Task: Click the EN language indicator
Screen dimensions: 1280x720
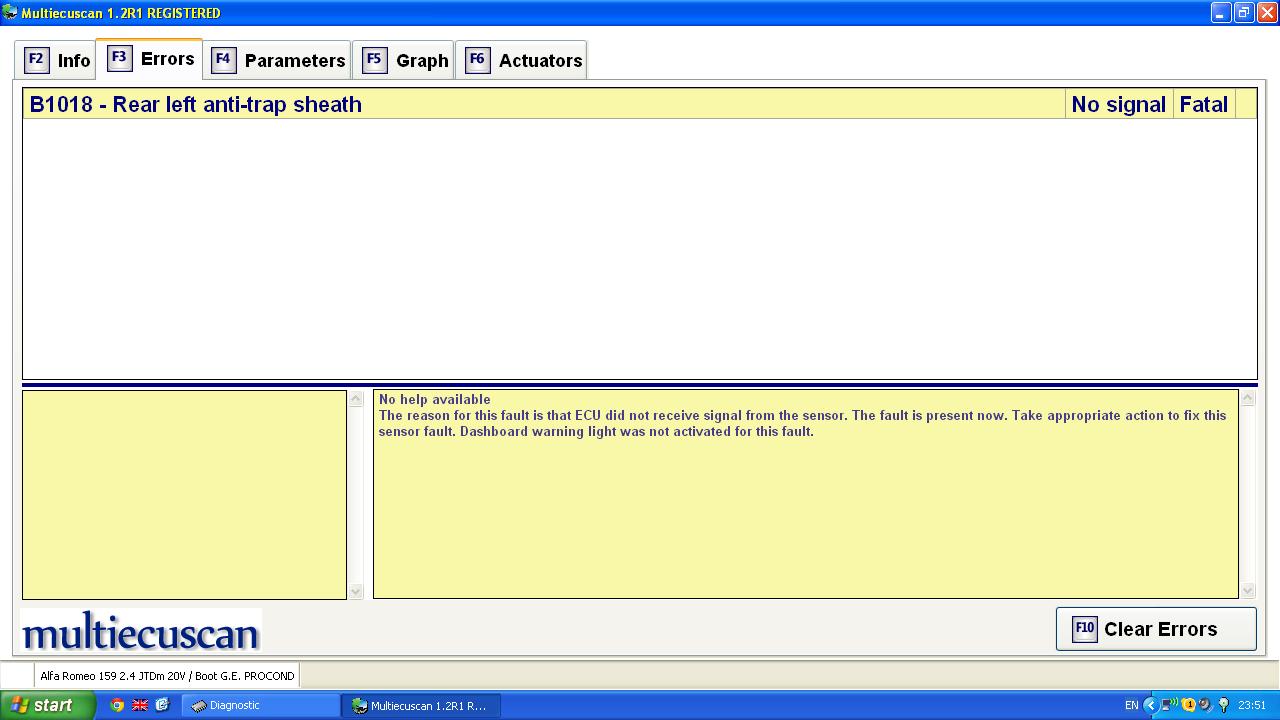Action: [x=1131, y=705]
